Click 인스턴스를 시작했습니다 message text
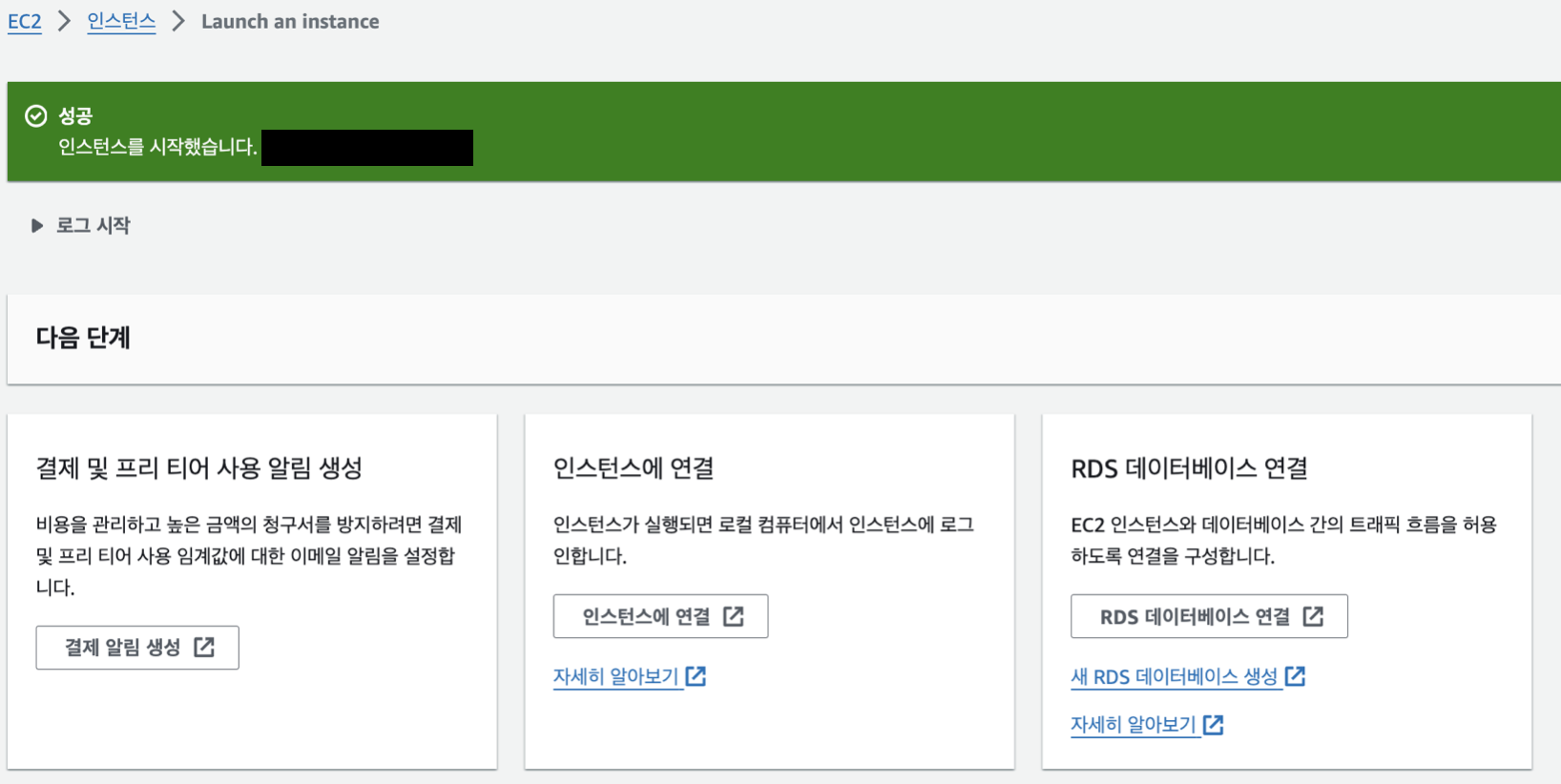Viewport: 1561px width, 784px height. click(x=157, y=147)
